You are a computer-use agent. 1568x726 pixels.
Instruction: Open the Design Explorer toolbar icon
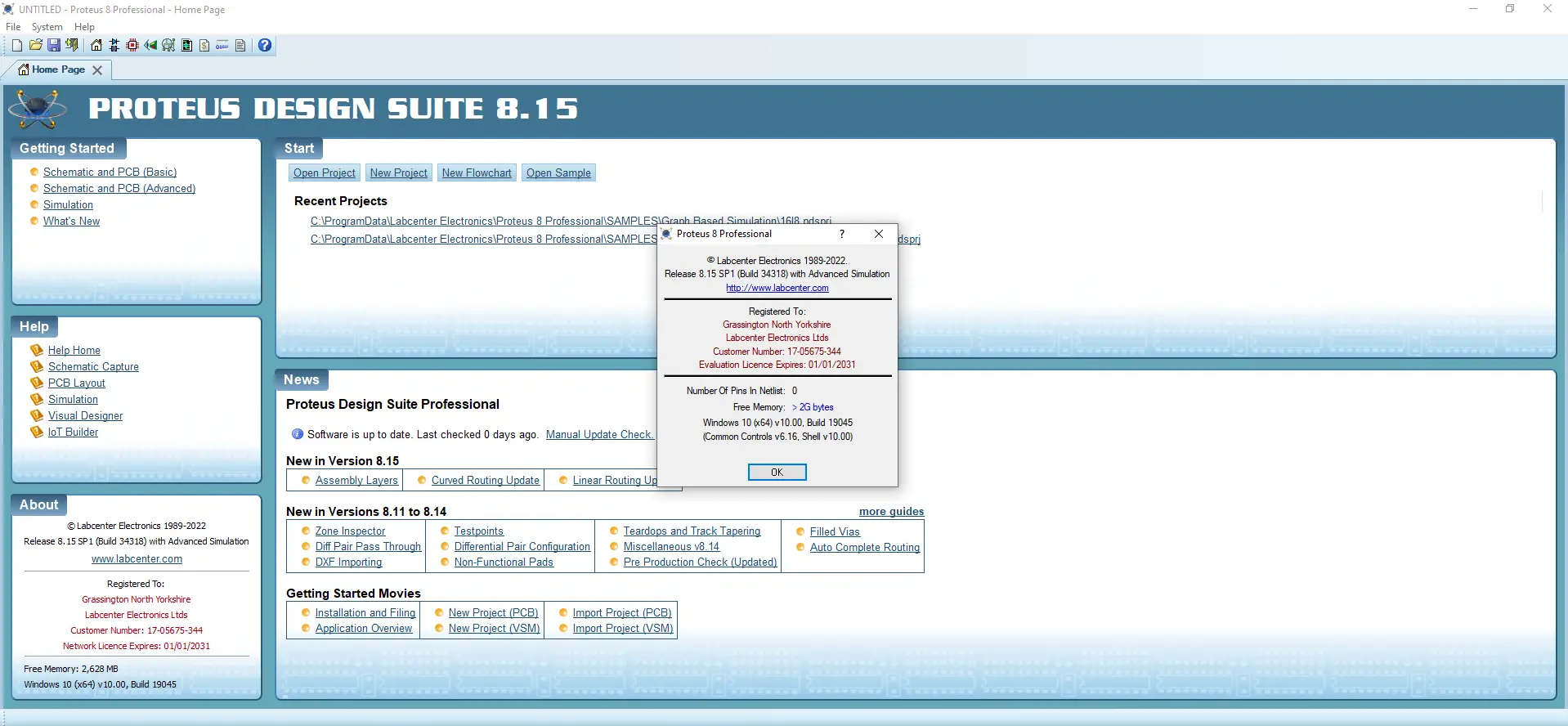tap(186, 46)
